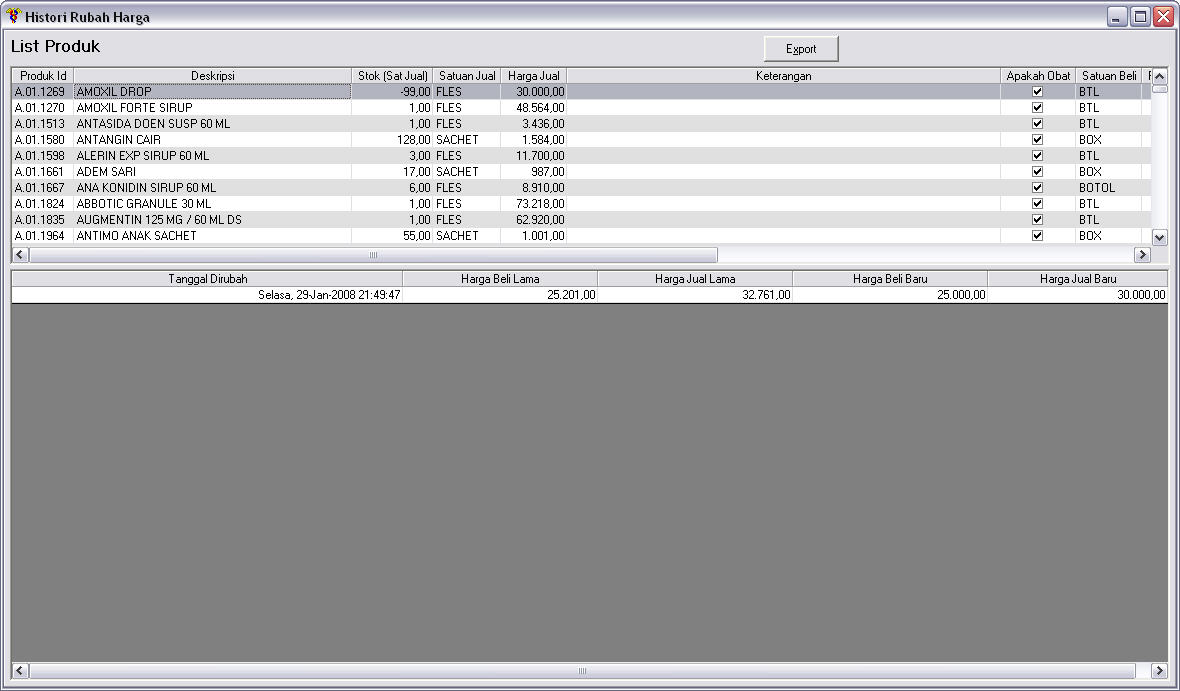This screenshot has width=1180, height=691.
Task: Click the date Selasa, 29-Jan-2008 21:49:47 cell
Action: point(208,295)
